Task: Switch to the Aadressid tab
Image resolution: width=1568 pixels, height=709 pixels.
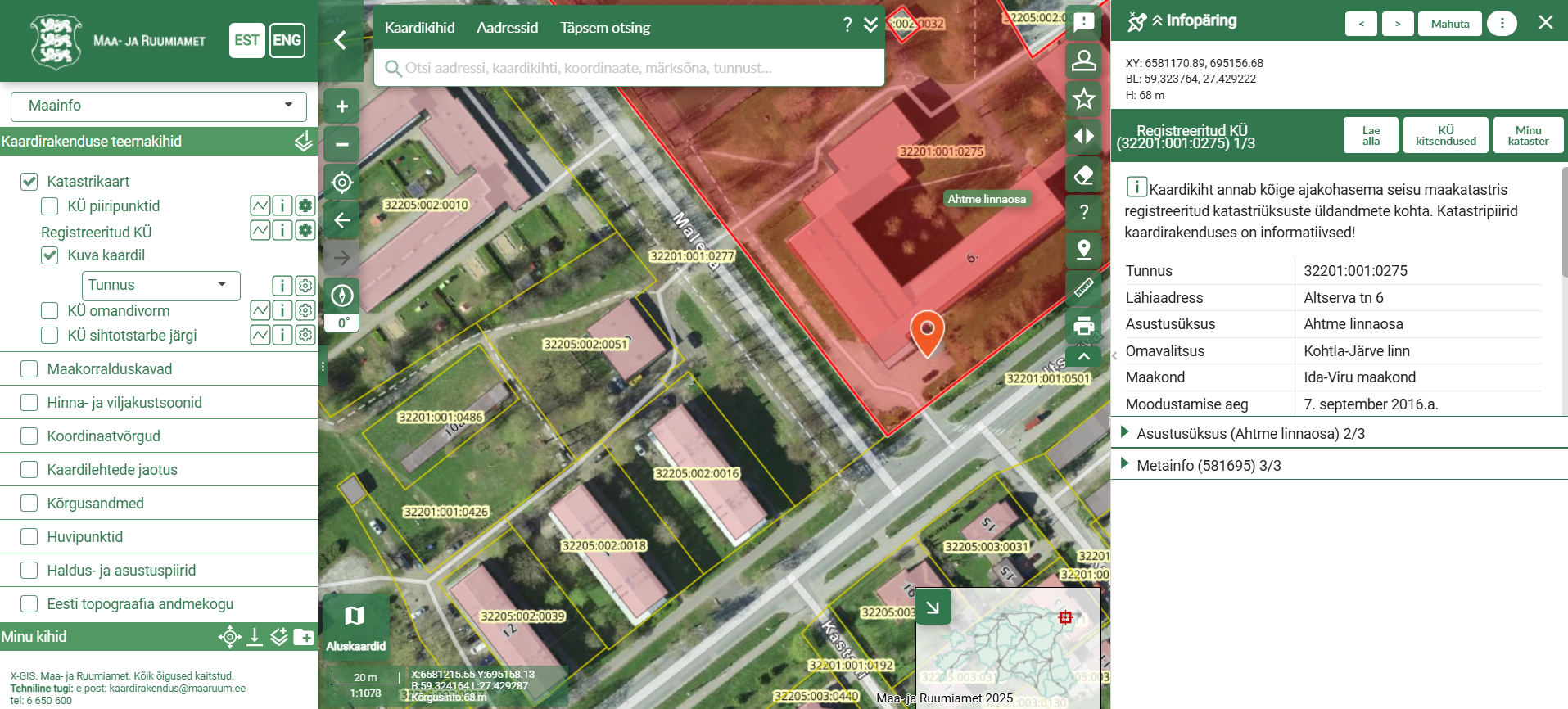Action: point(507,28)
